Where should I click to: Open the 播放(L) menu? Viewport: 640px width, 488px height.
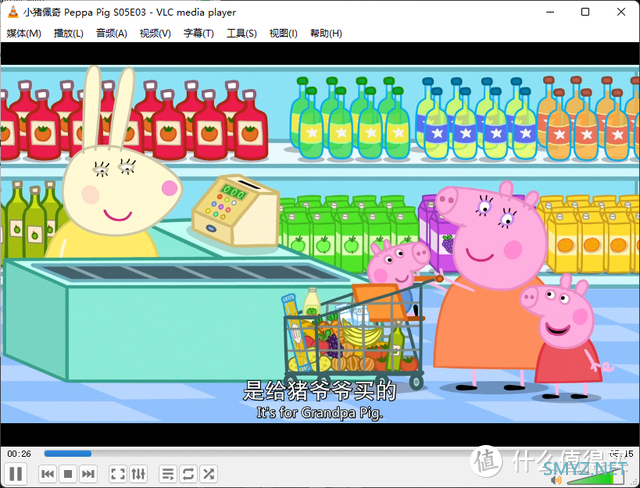click(69, 33)
